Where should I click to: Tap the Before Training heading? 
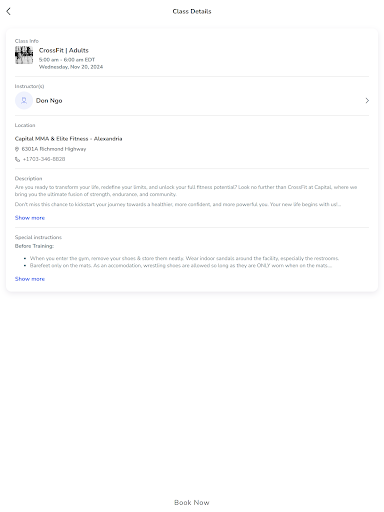coord(34,246)
